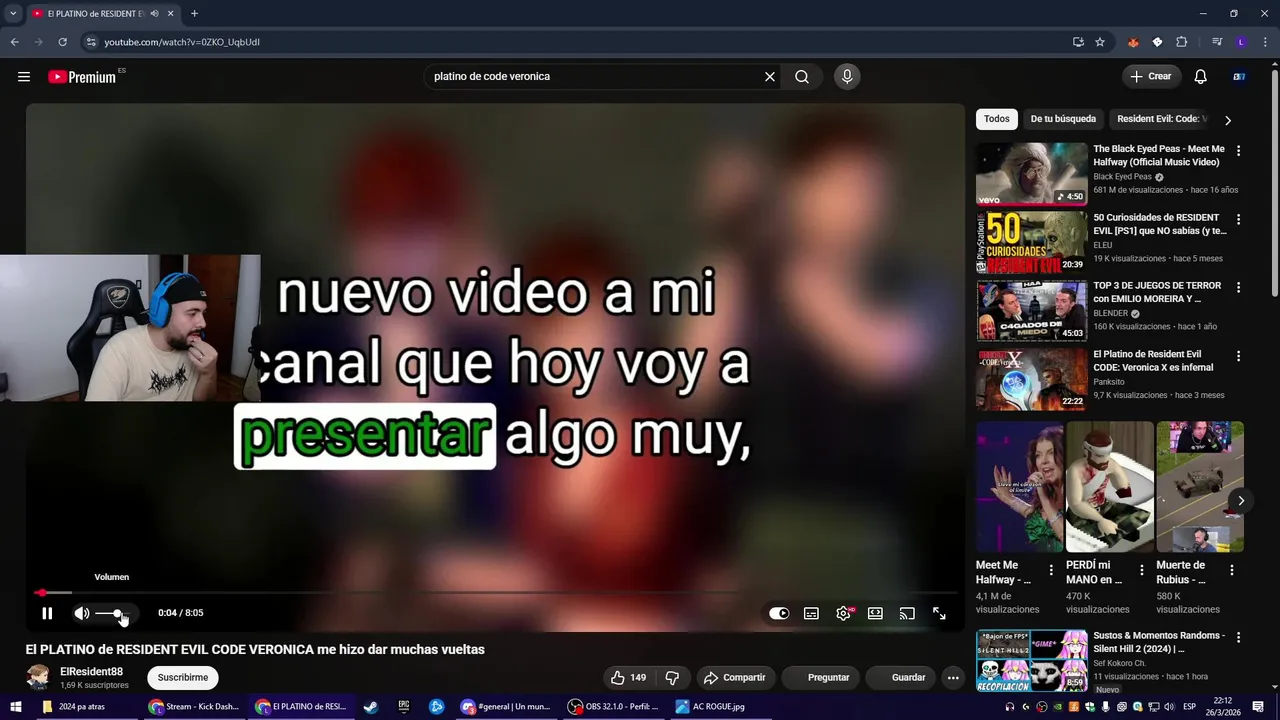Open options for Sustos & Momentos Randoms
The width and height of the screenshot is (1280, 720).
1239,638
